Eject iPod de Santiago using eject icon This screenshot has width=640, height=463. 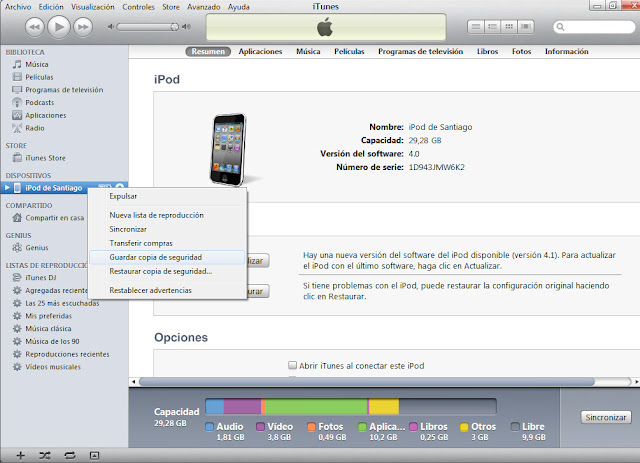click(120, 188)
